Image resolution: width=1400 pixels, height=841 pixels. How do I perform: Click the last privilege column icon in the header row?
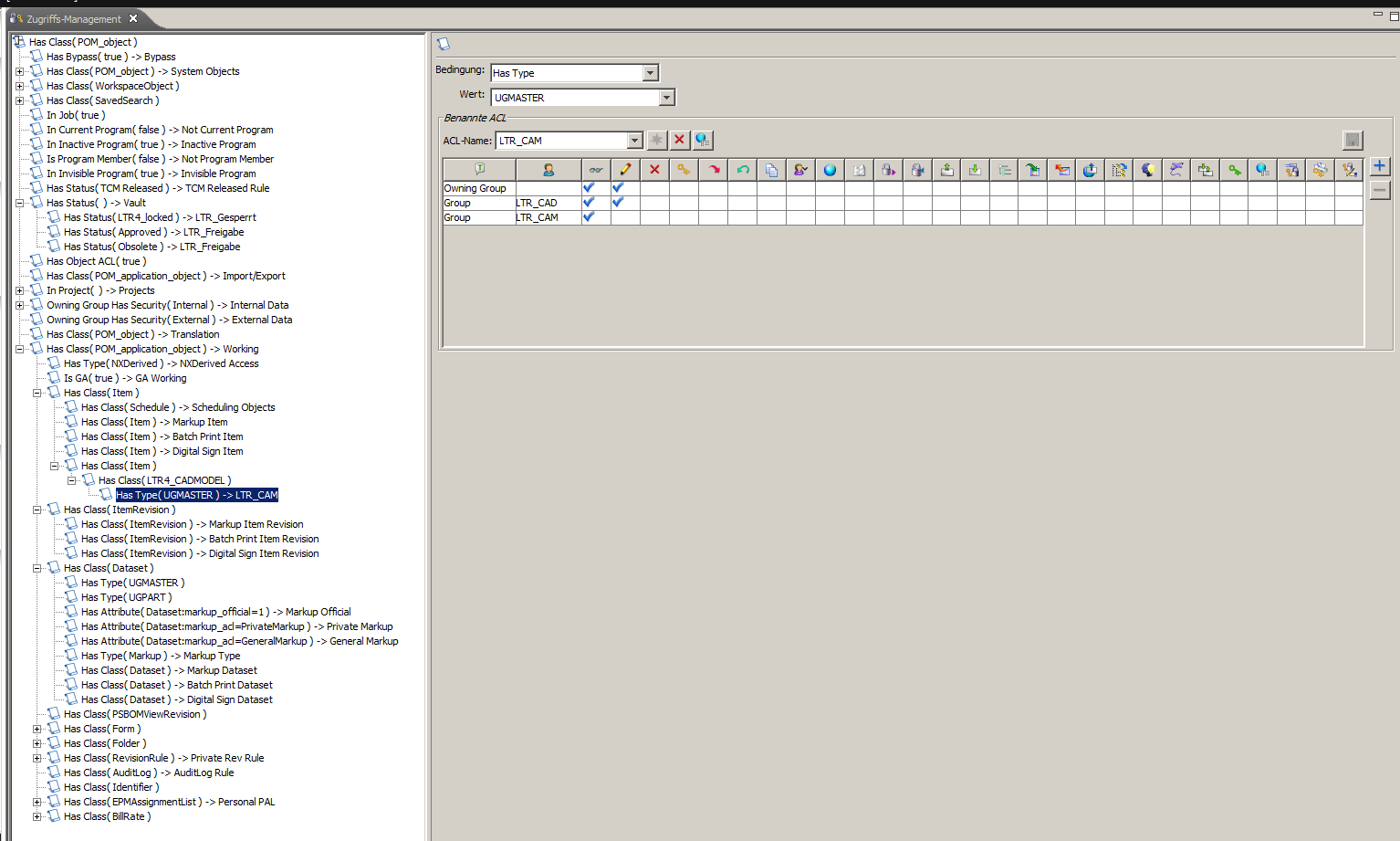(x=1350, y=170)
